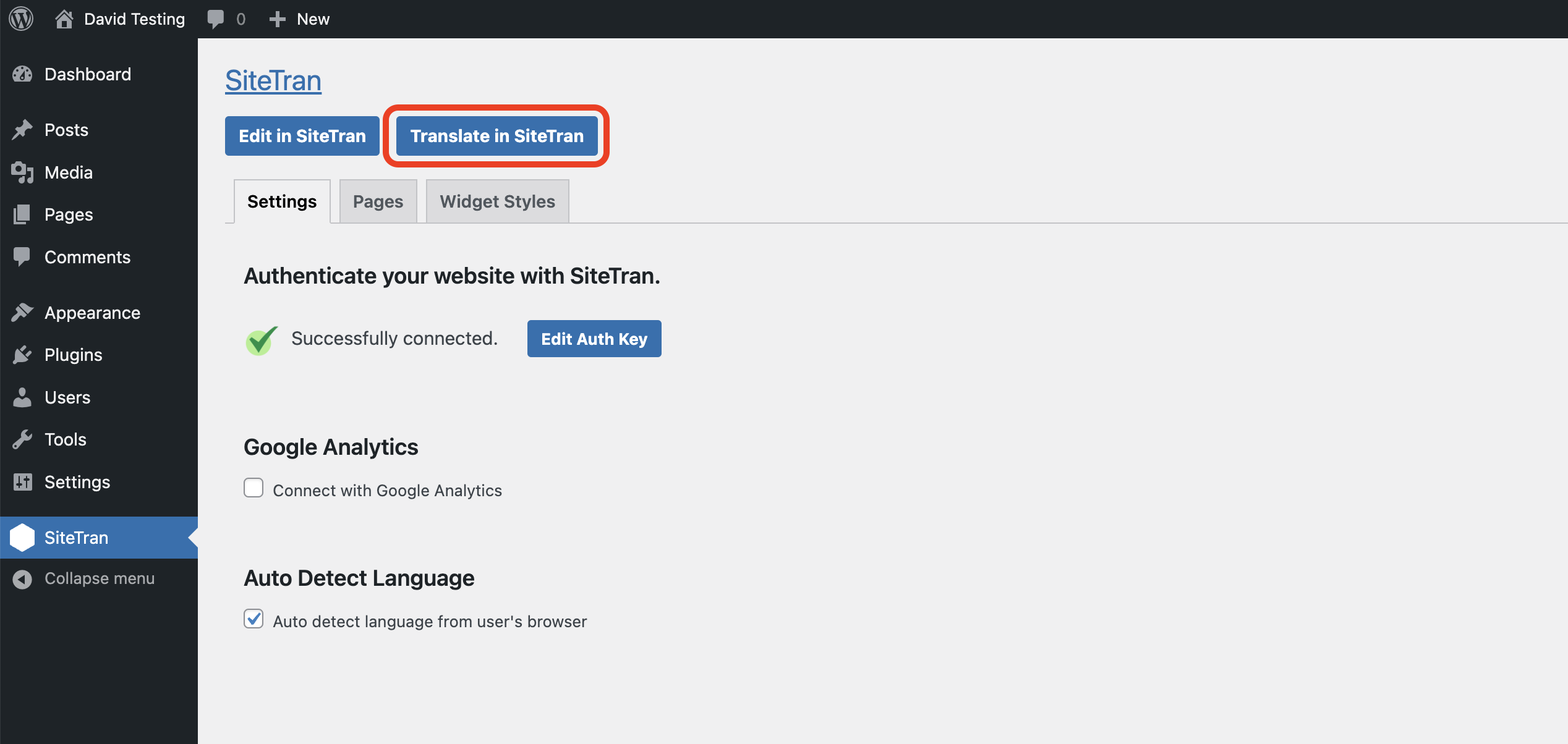Screen dimensions: 1568x744
Task: Click New in the admin bar
Action: (x=313, y=19)
